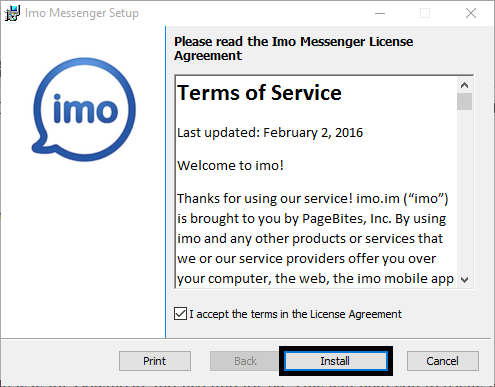
Task: Click the license text scrollbar thumb
Action: tap(464, 101)
